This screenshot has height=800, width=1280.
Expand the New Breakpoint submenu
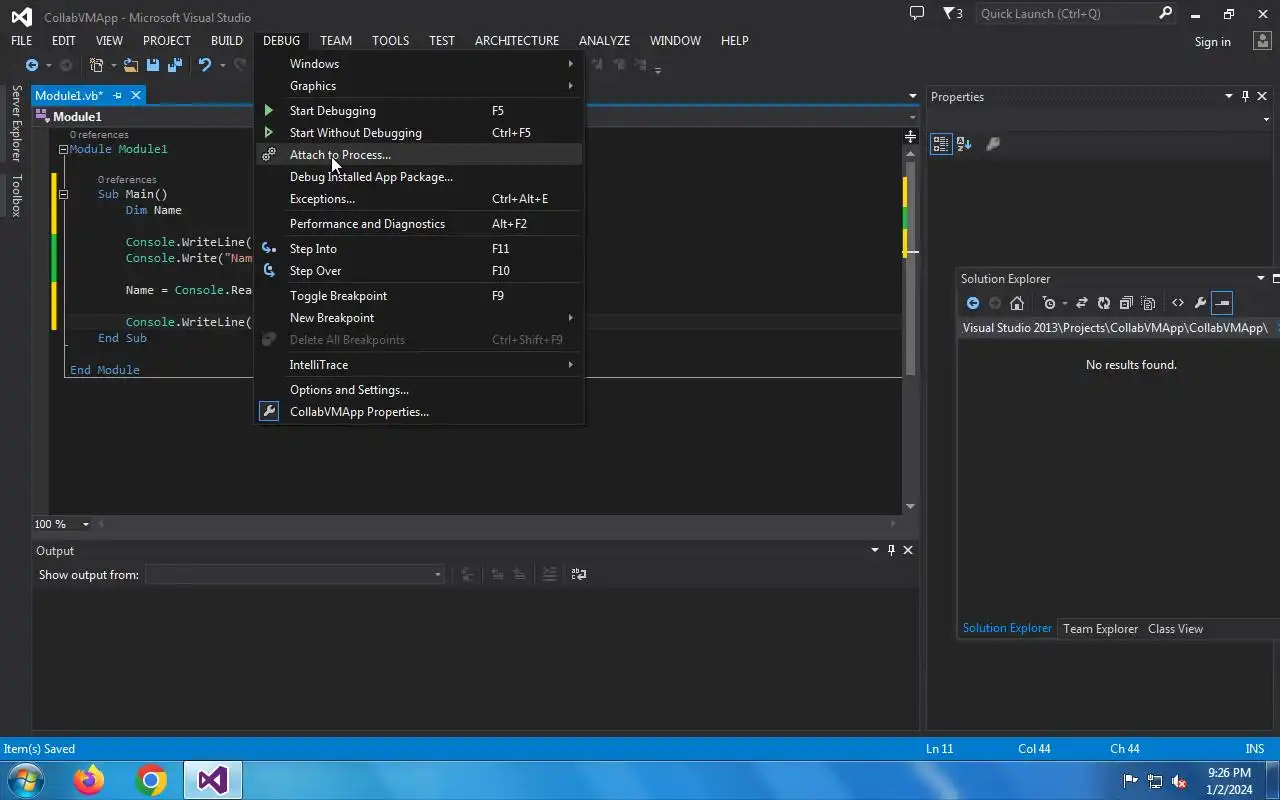[418, 318]
